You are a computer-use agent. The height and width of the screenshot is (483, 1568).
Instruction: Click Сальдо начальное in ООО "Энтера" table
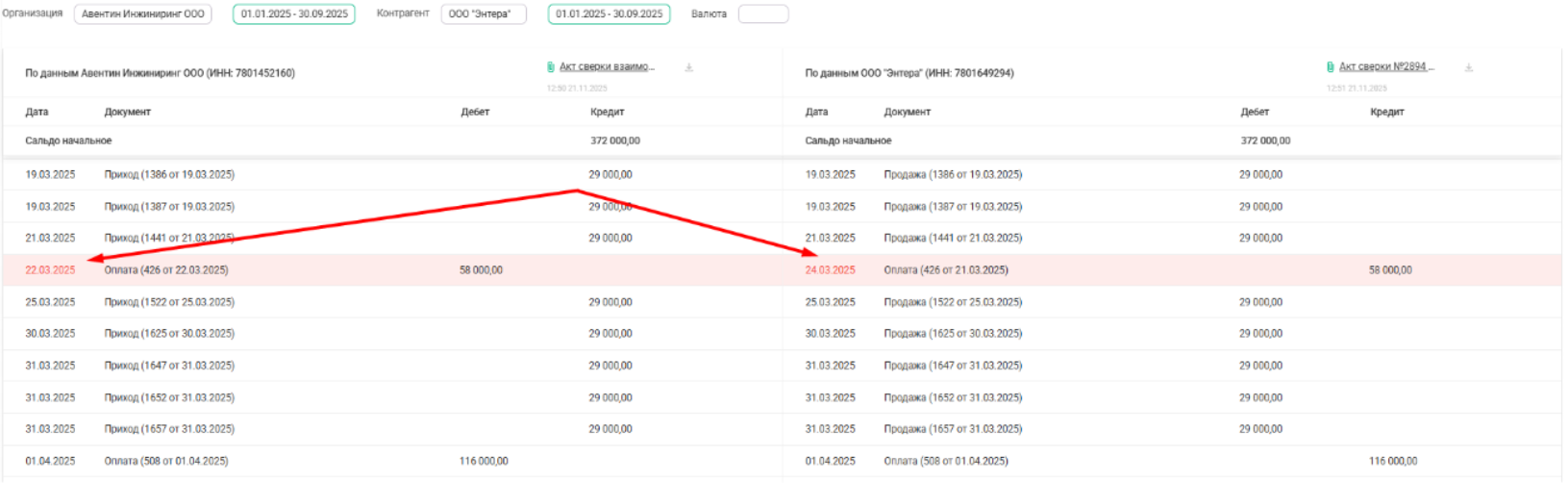[x=848, y=140]
